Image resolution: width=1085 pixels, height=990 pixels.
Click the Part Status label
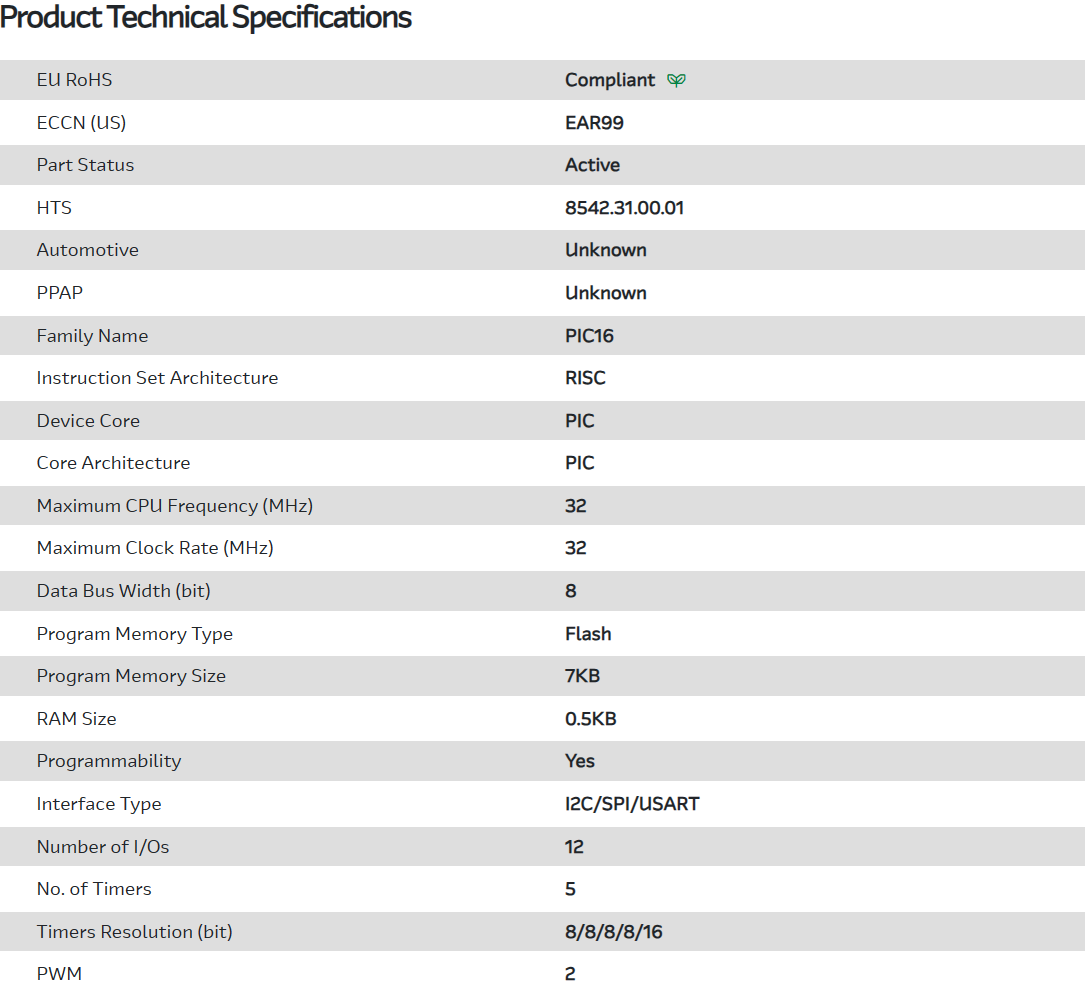(x=85, y=165)
